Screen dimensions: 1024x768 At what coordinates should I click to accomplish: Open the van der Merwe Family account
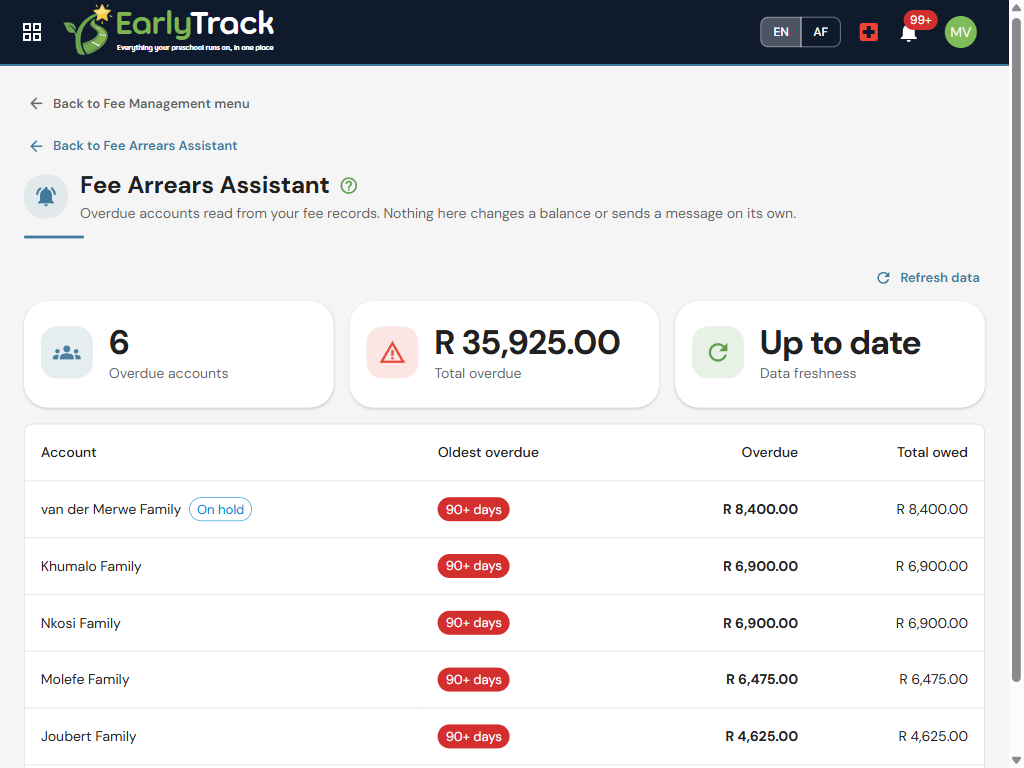(110, 509)
